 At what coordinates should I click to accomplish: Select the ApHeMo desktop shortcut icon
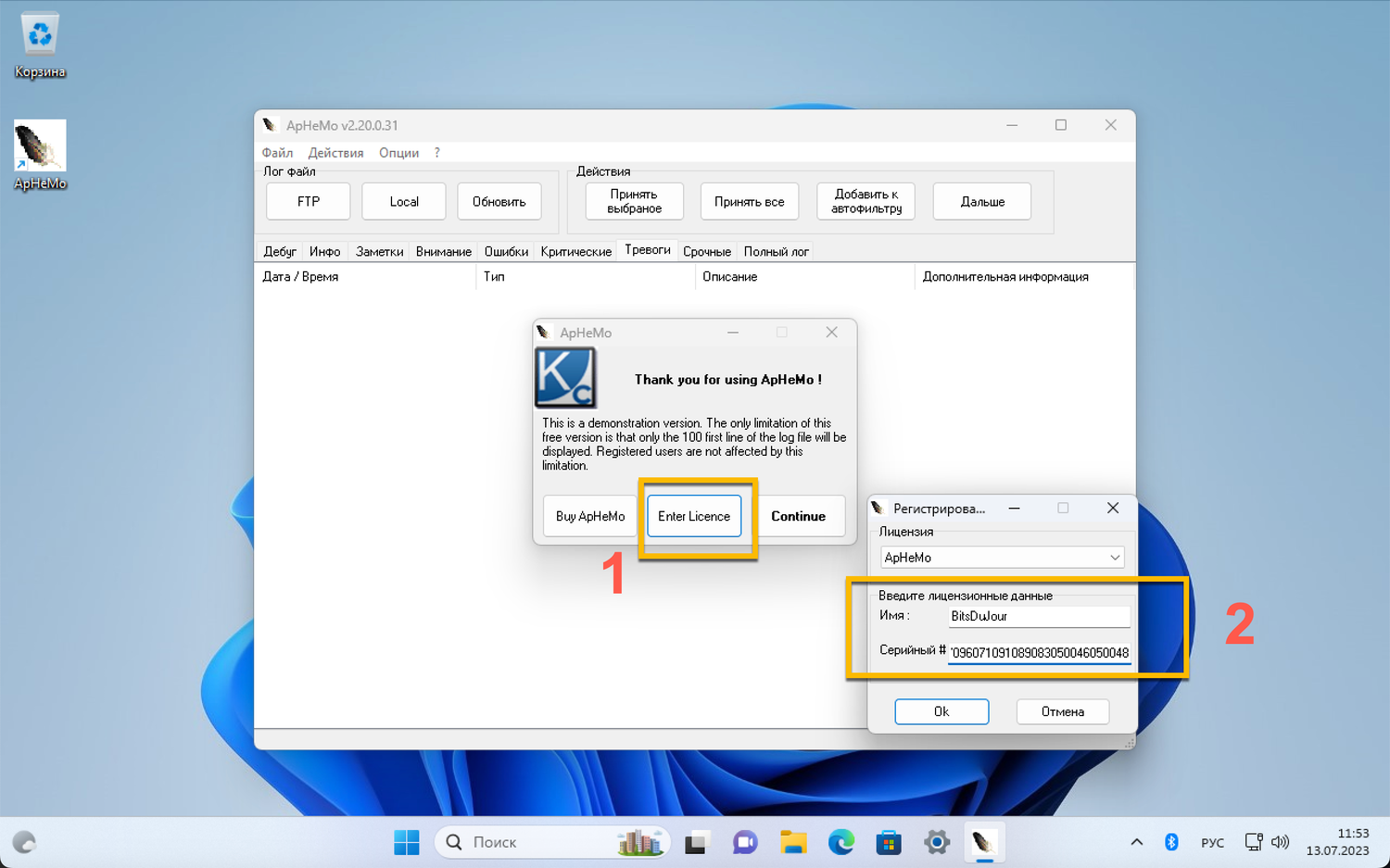coord(40,155)
